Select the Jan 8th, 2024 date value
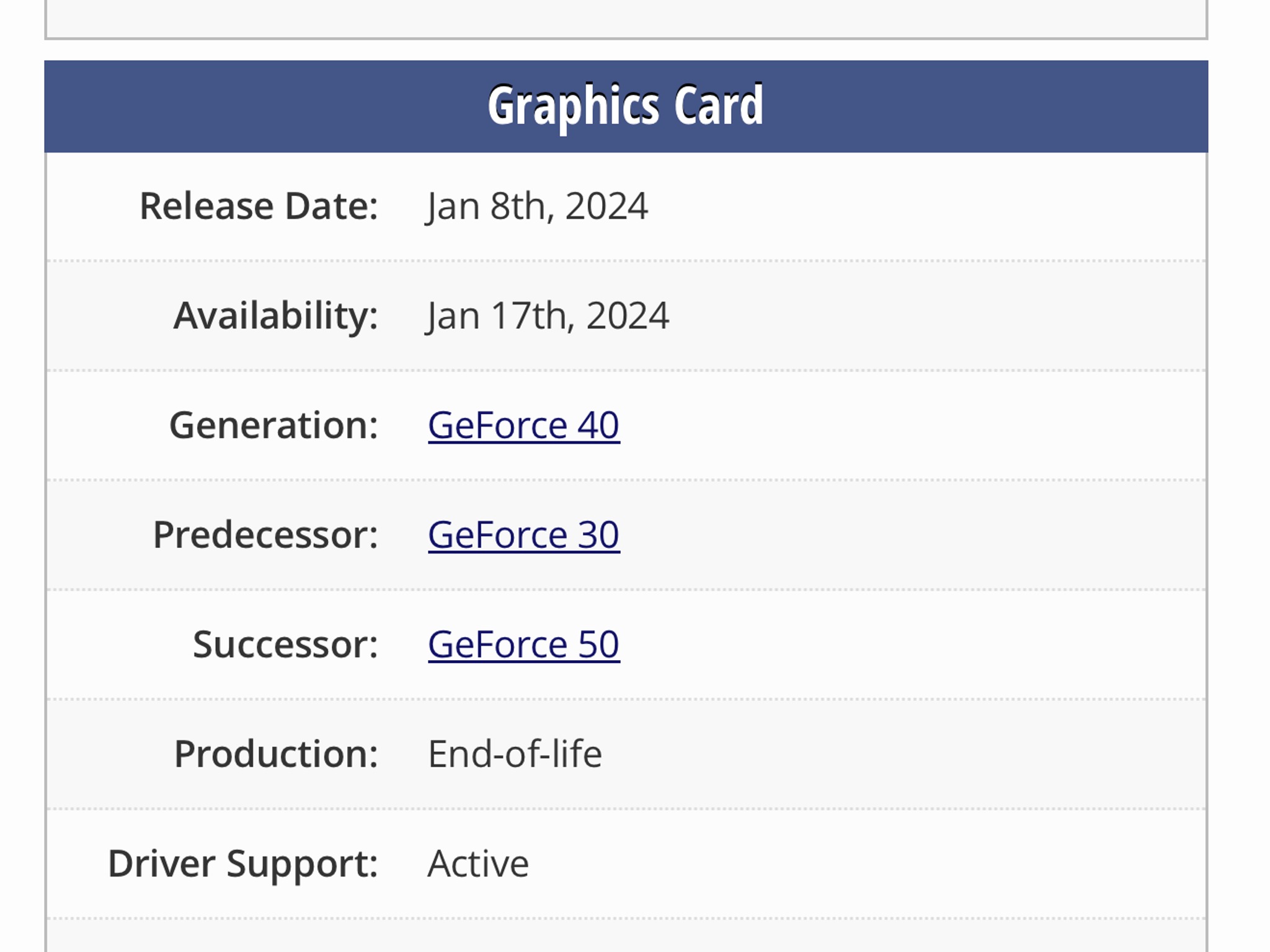The height and width of the screenshot is (952, 1270). 537,206
